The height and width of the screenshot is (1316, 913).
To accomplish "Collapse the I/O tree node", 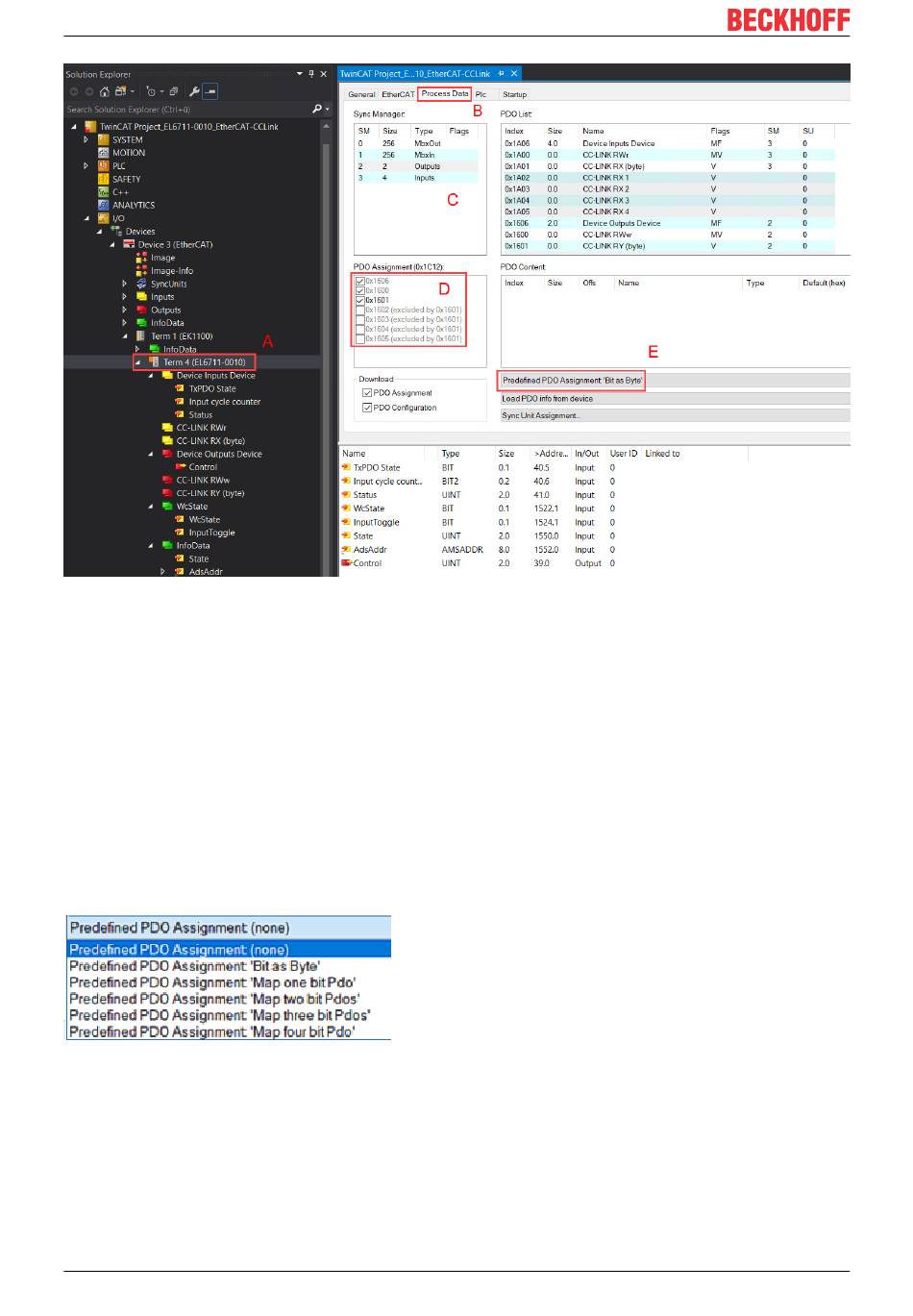I will point(86,218).
